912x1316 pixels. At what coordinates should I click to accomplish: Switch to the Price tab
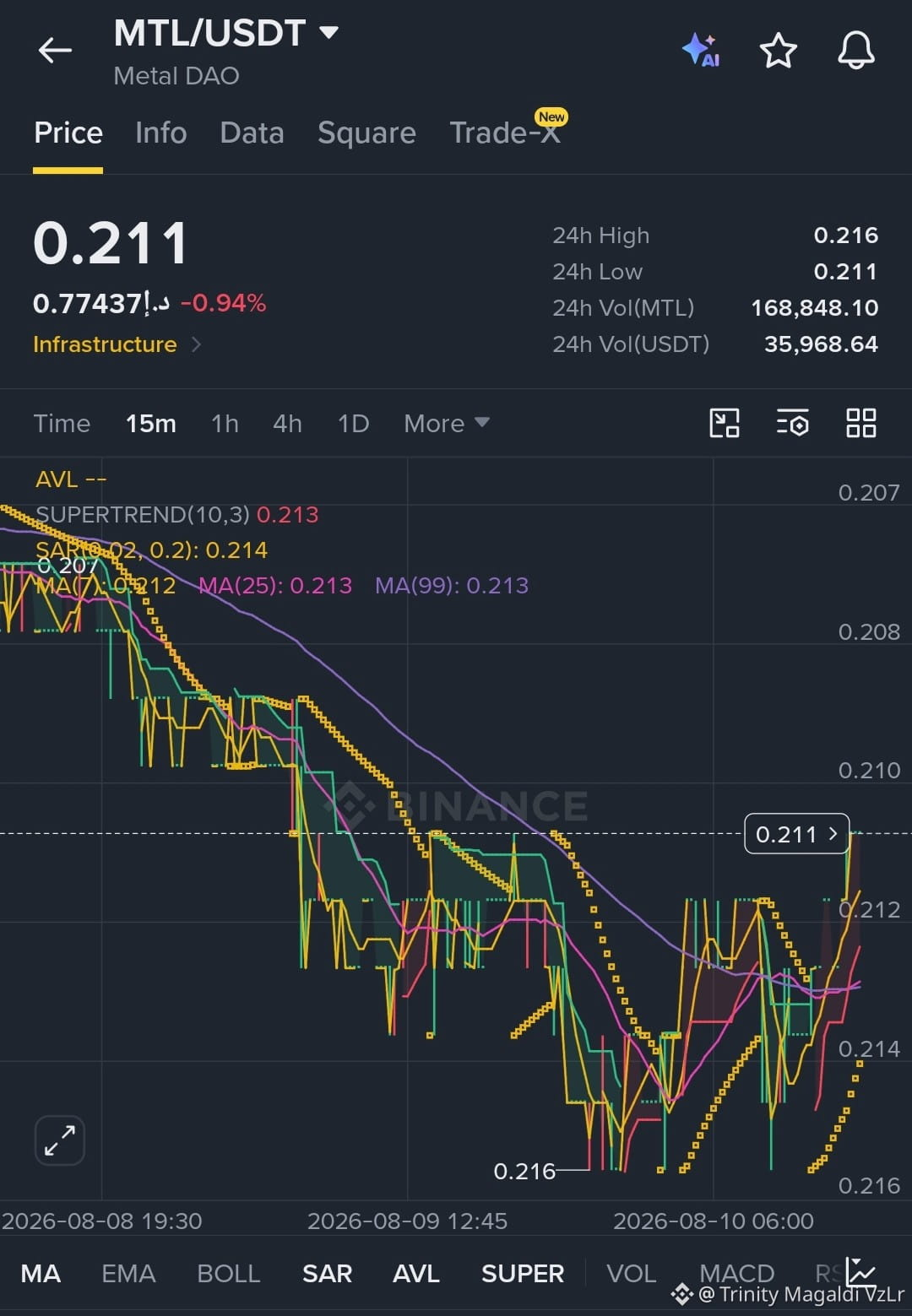68,133
